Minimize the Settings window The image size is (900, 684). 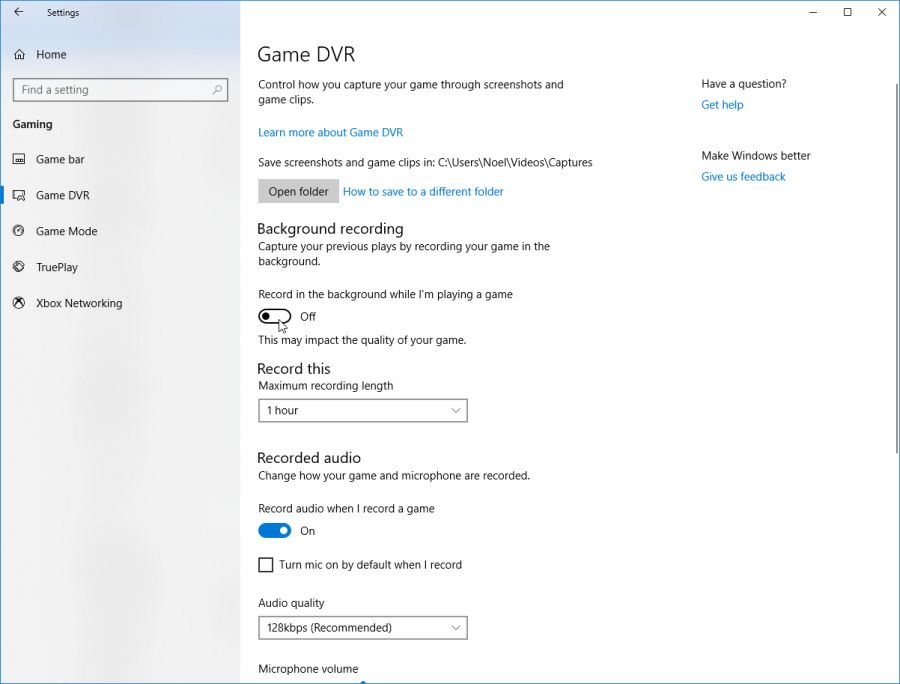pyautogui.click(x=813, y=12)
